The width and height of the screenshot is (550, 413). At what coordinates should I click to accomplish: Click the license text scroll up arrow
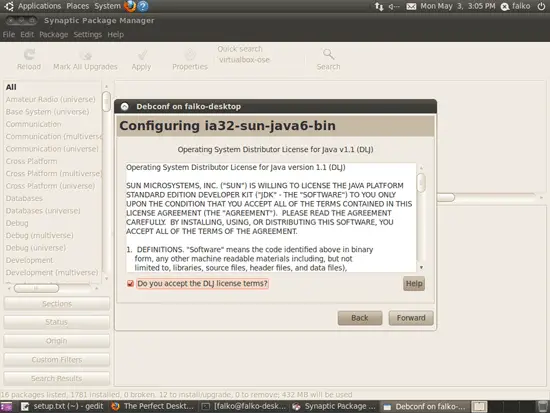421,168
